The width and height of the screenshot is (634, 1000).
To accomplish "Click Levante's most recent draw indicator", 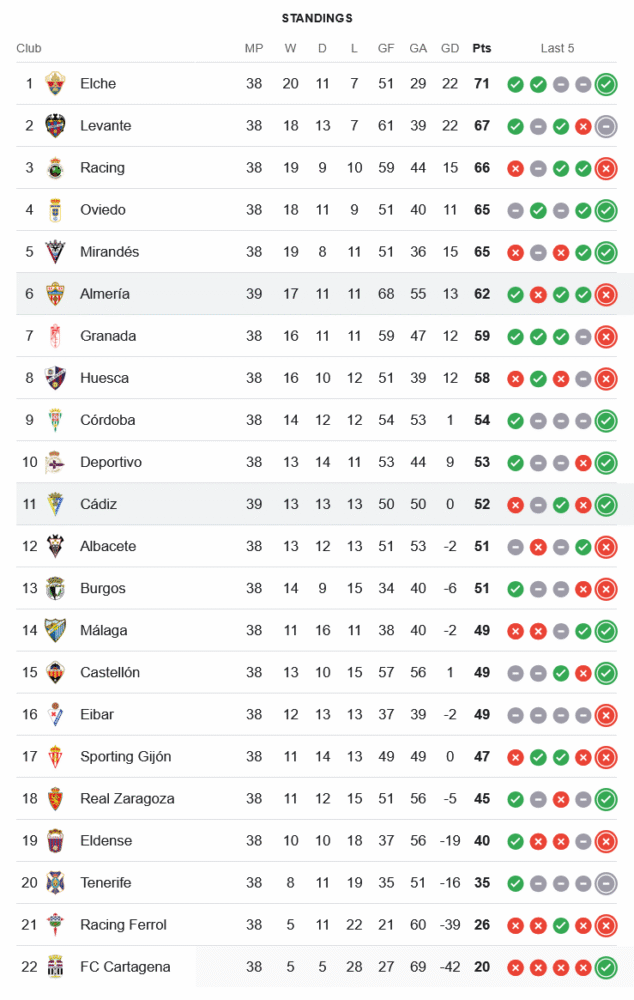I will 606,126.
